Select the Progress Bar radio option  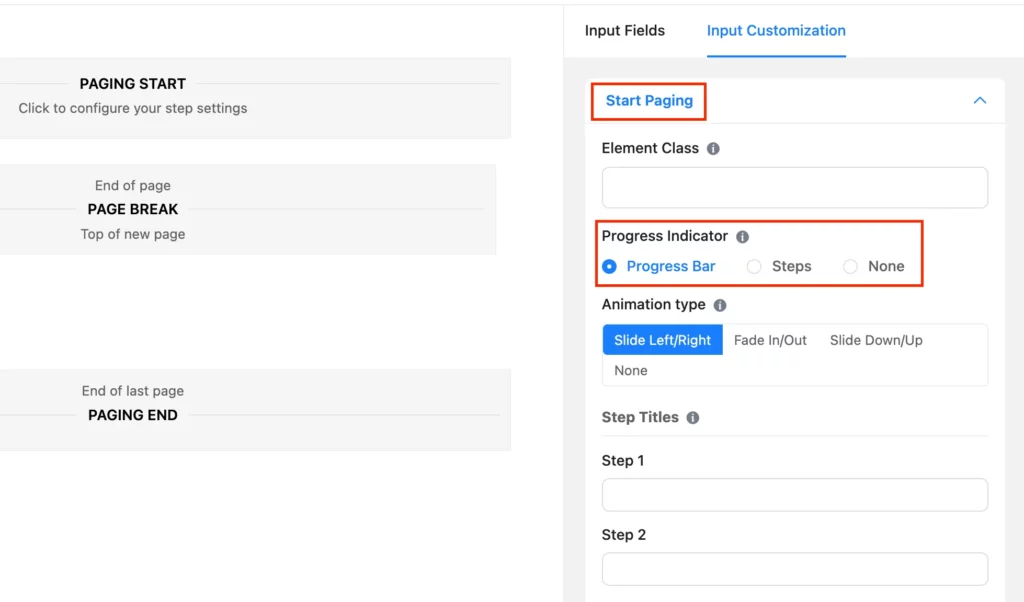click(609, 266)
